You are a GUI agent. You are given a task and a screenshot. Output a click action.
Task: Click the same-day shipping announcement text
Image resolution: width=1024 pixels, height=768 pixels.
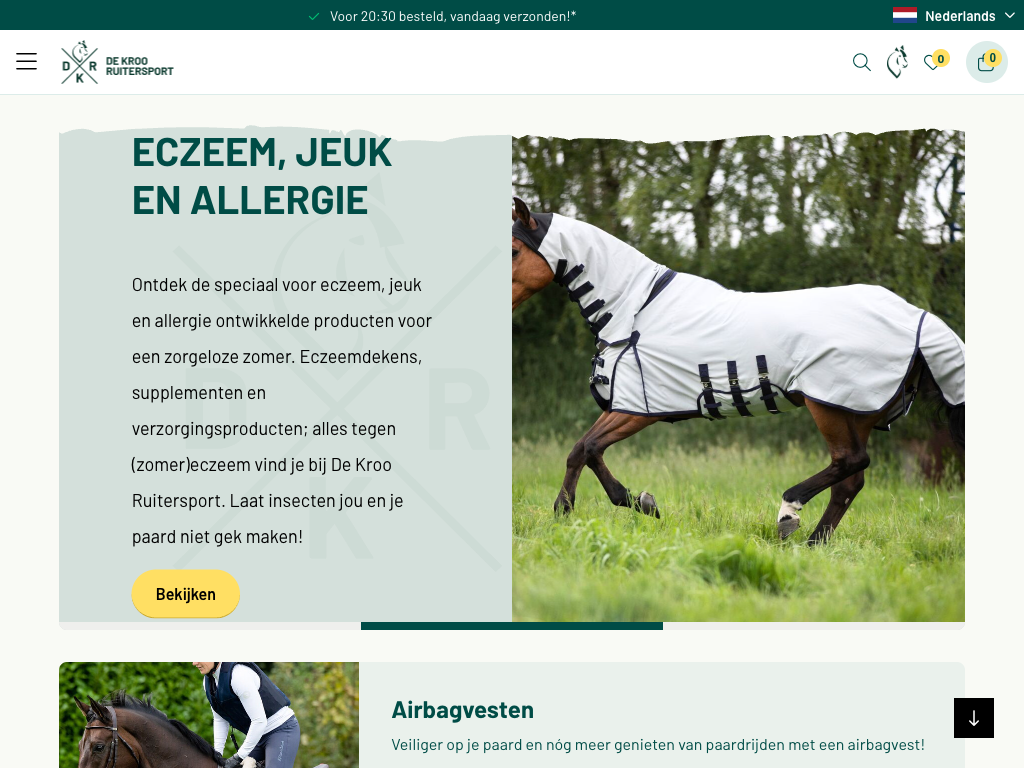click(453, 16)
